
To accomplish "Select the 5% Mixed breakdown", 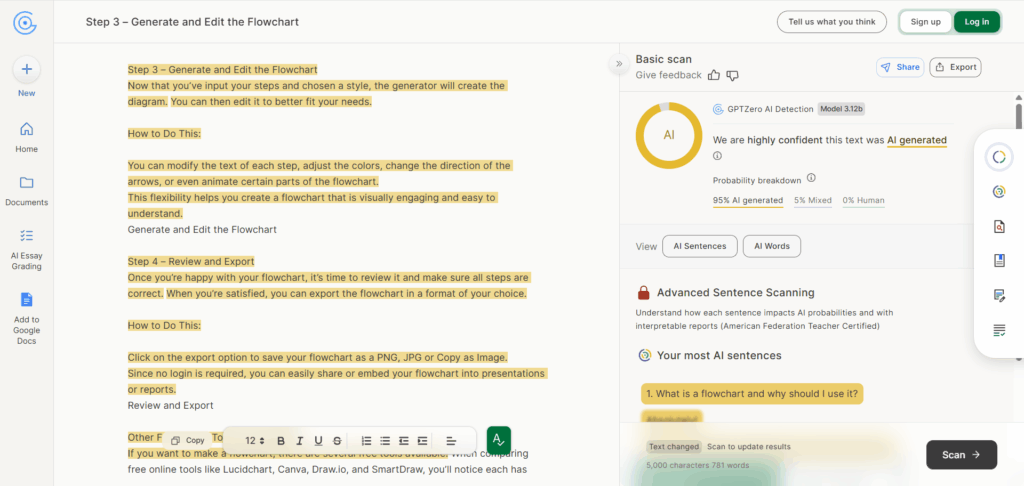I will [x=813, y=201].
